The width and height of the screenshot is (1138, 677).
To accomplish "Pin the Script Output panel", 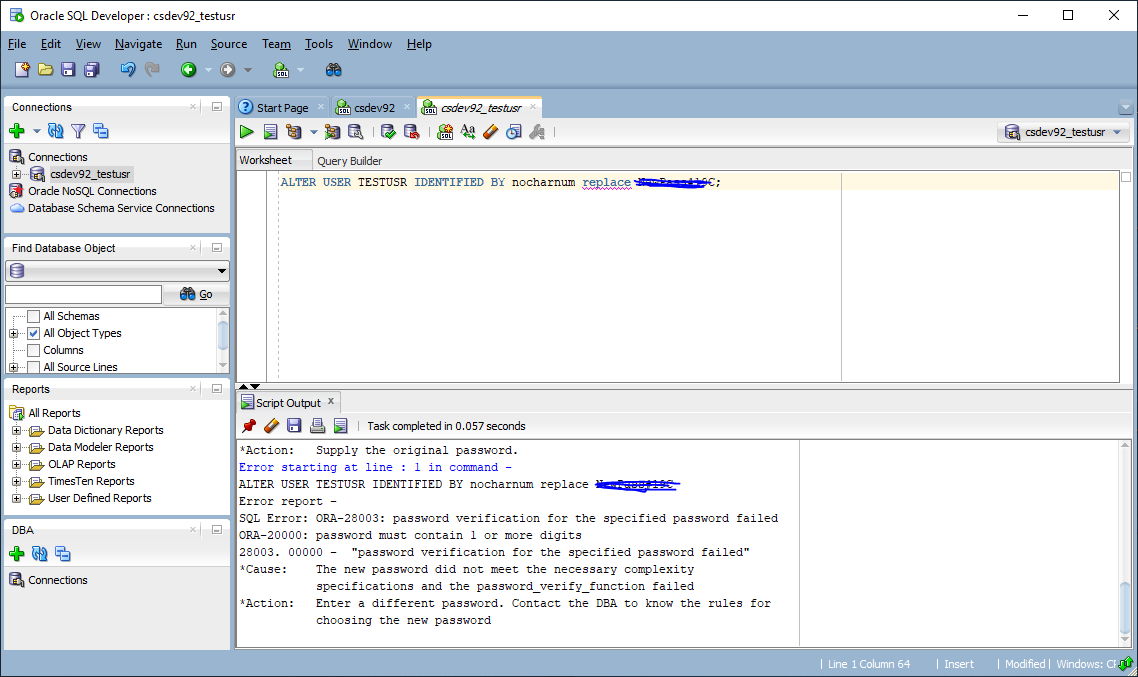I will pos(249,426).
